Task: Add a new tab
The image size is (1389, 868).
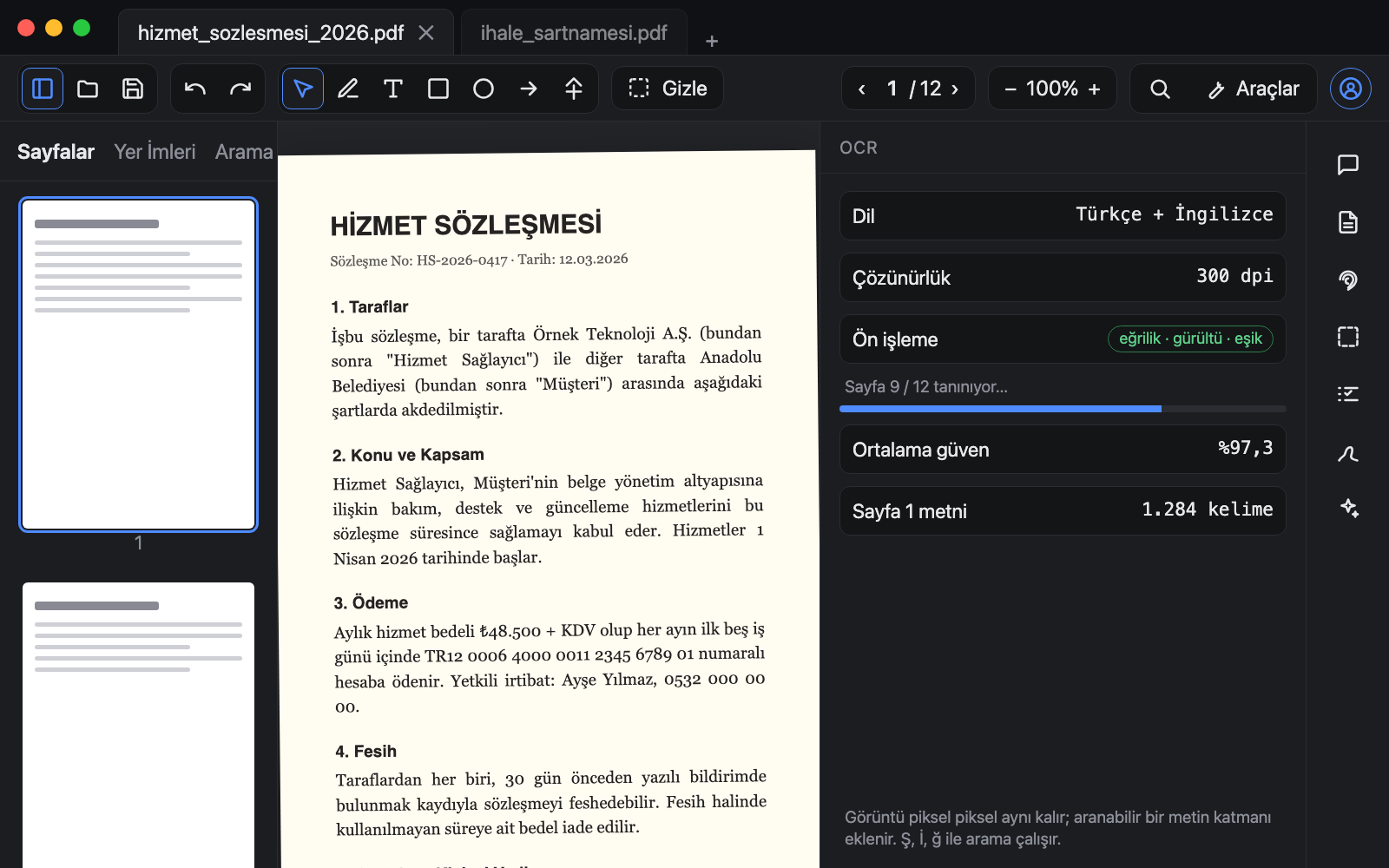Action: tap(712, 41)
